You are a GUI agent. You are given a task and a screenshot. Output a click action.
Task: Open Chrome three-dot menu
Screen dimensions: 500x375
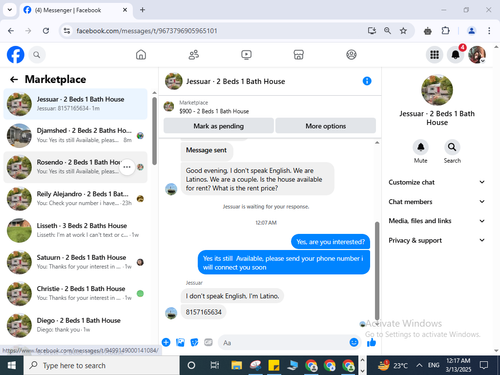pos(489,31)
